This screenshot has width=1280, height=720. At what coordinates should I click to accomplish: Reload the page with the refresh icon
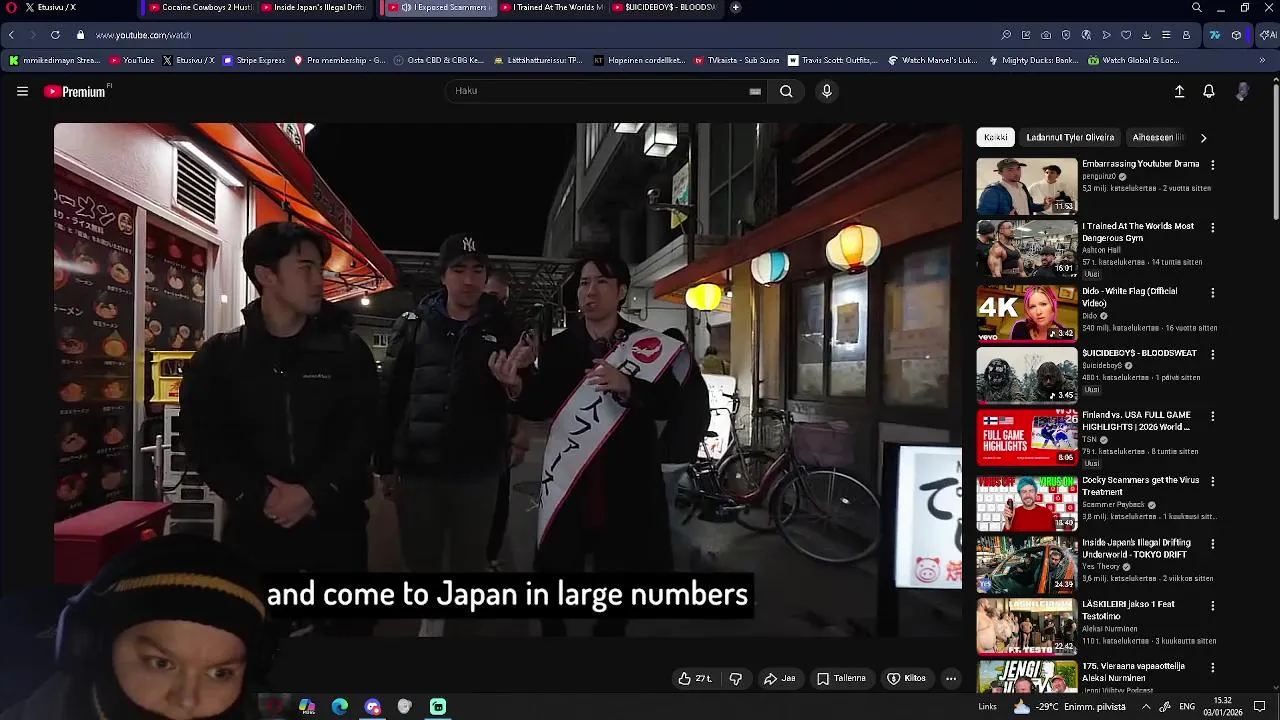tap(55, 35)
